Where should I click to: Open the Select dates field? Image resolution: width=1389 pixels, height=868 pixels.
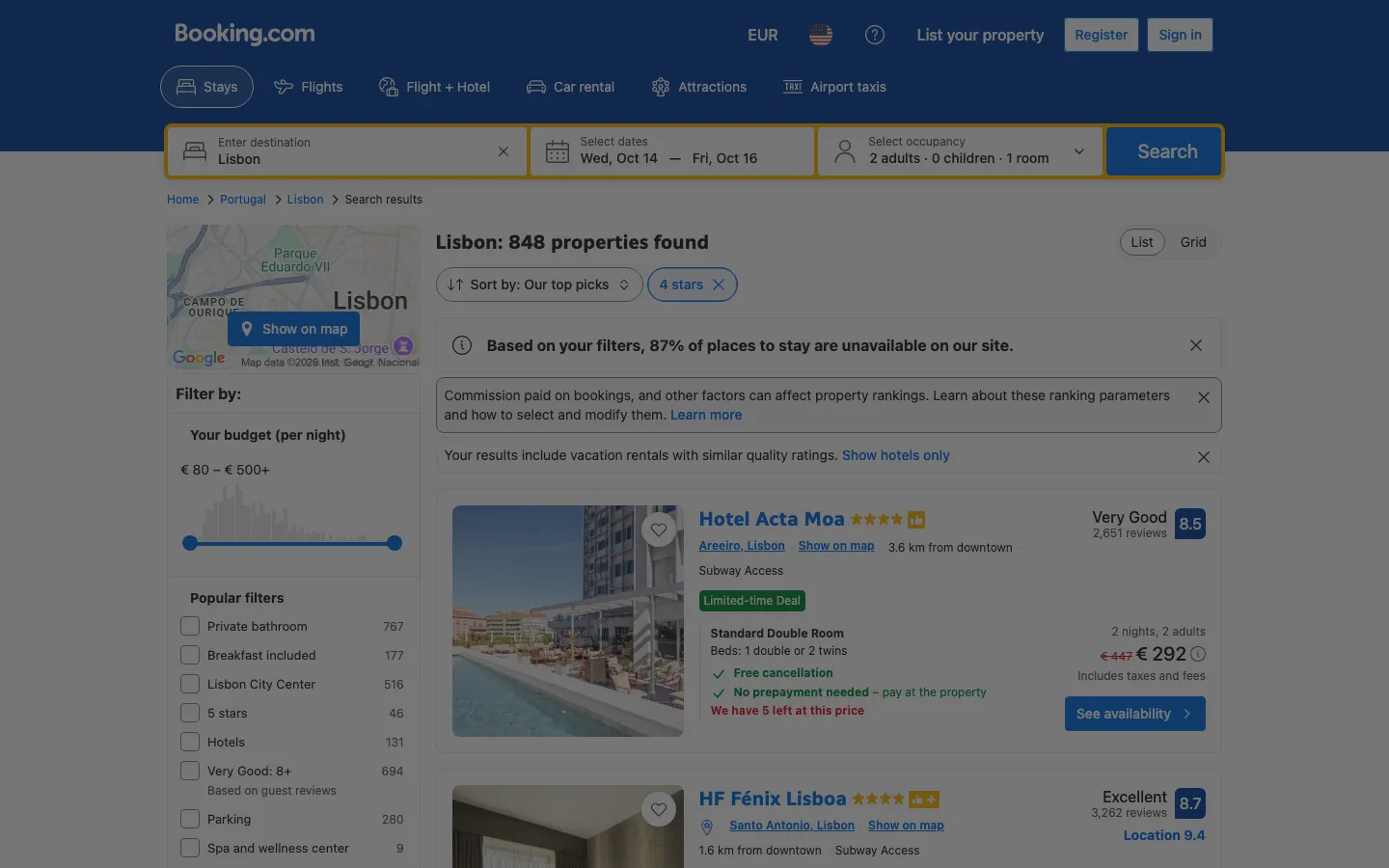coord(672,151)
